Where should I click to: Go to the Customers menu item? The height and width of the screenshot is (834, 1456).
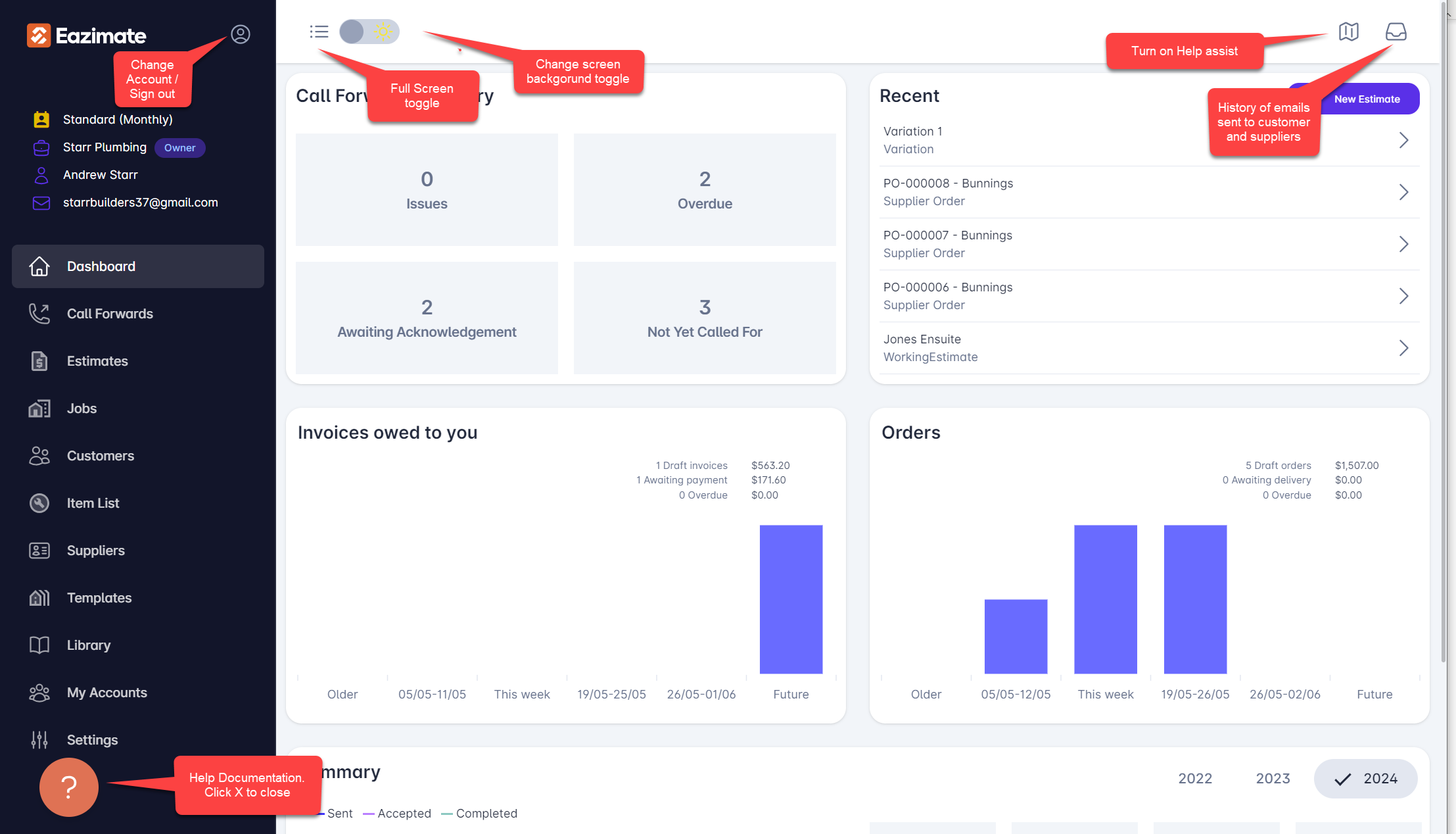pos(100,456)
